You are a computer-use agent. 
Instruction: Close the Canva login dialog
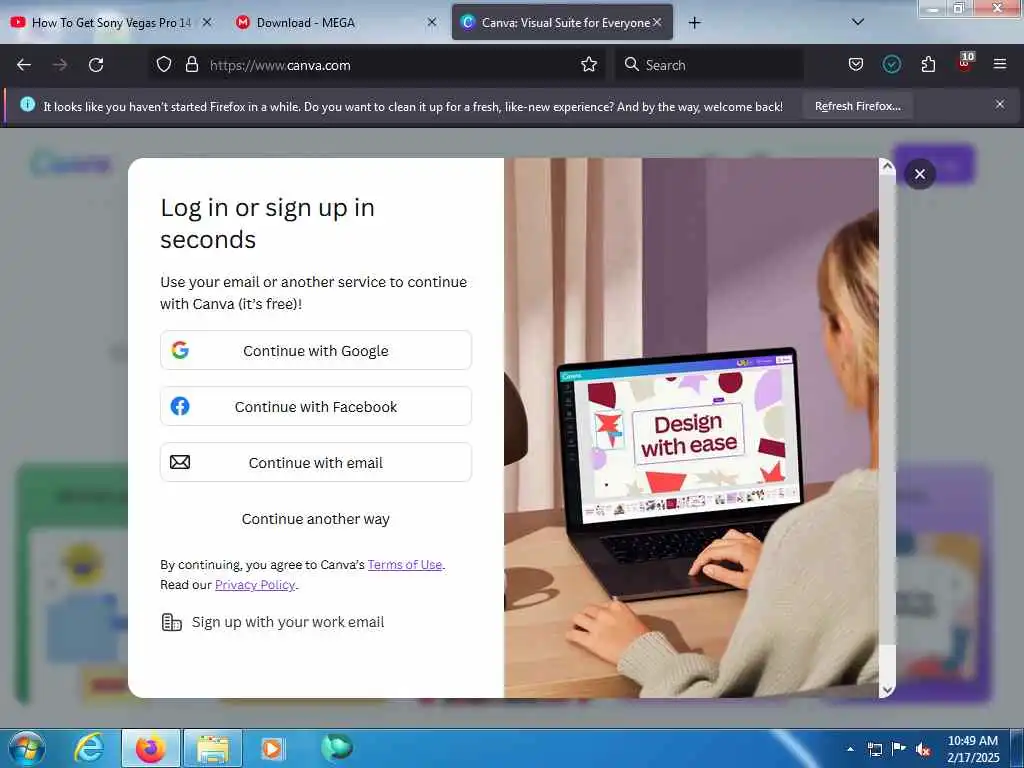point(920,174)
